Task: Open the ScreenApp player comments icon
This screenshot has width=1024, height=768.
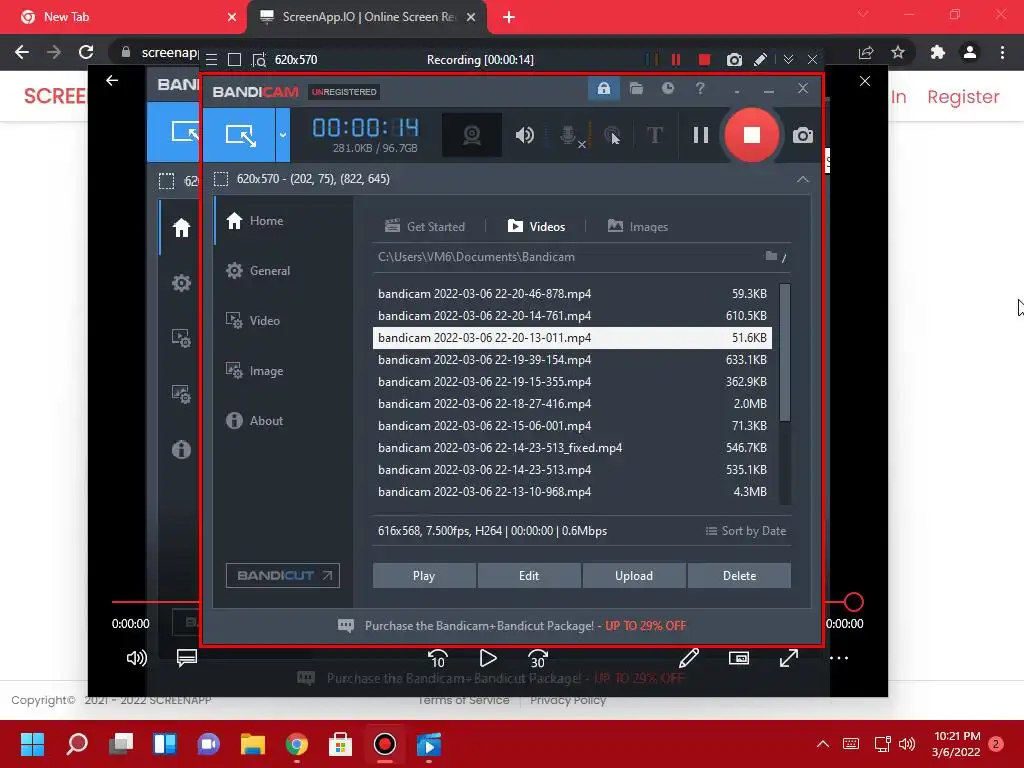Action: (187, 658)
